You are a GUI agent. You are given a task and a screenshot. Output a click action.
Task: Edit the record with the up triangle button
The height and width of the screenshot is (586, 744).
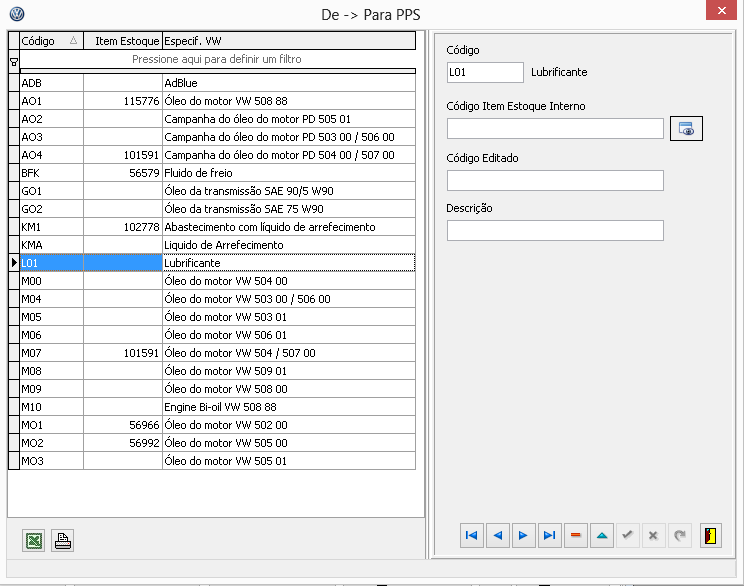(602, 535)
